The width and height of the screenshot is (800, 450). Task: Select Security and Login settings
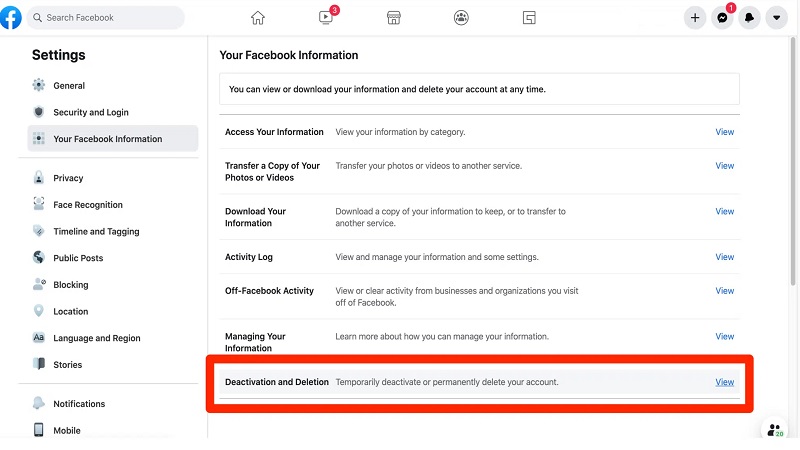tap(91, 113)
